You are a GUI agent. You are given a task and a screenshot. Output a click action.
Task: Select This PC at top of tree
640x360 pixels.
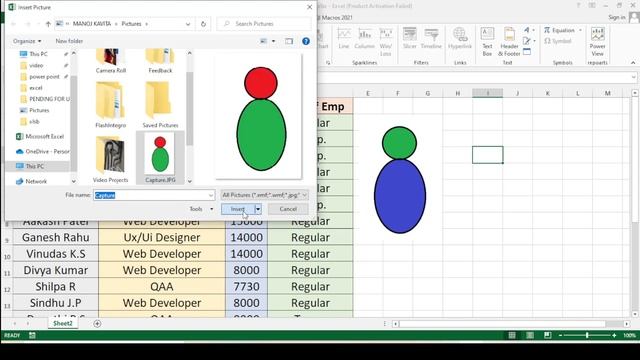click(38, 54)
